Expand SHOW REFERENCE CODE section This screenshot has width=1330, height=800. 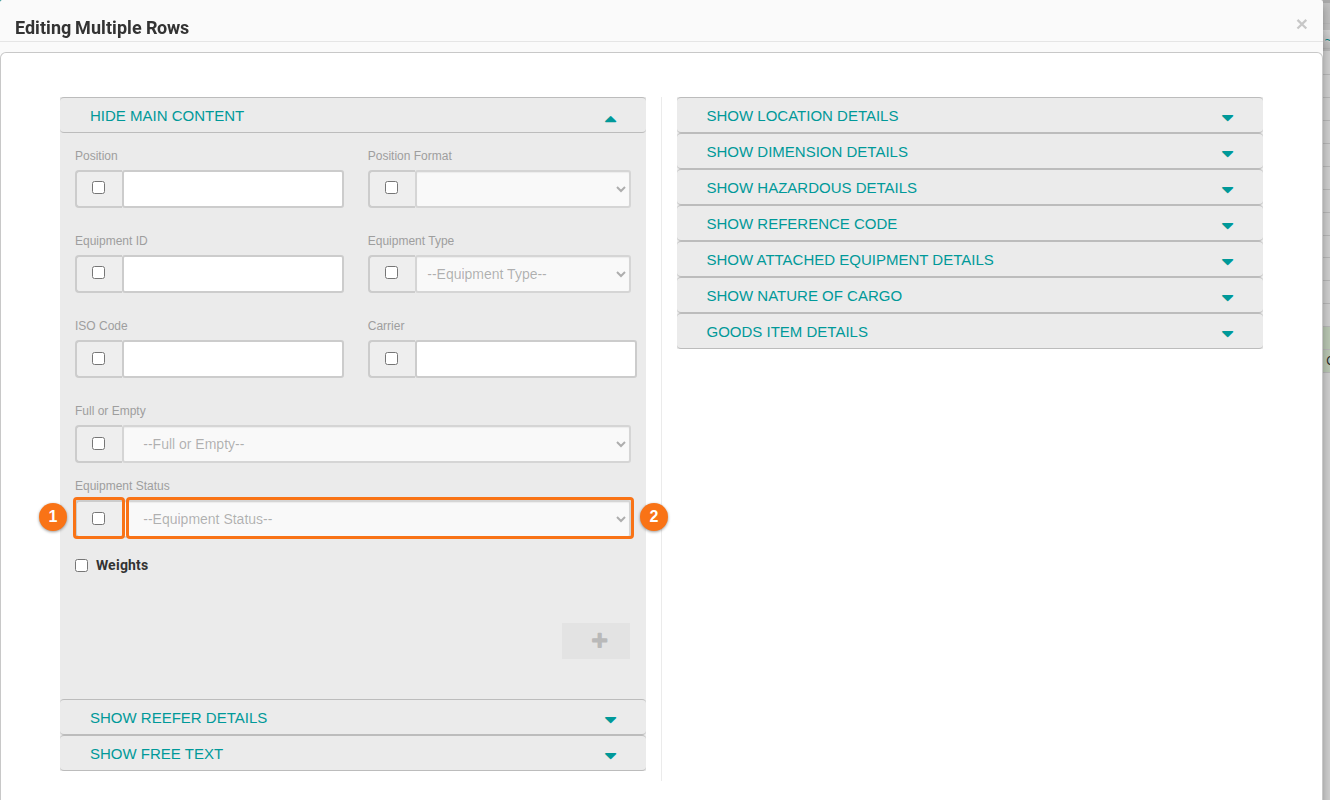[x=970, y=224]
